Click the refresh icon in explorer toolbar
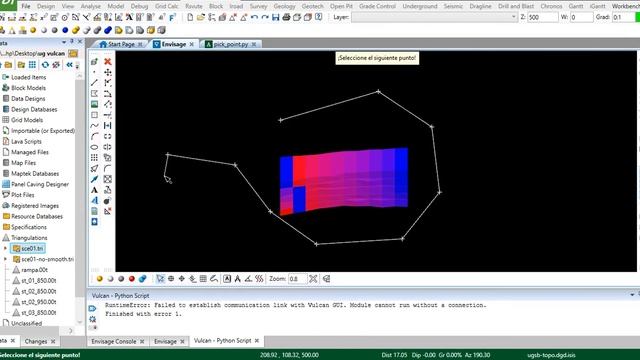Viewport: 640px width, 360px height. (x=45, y=65)
